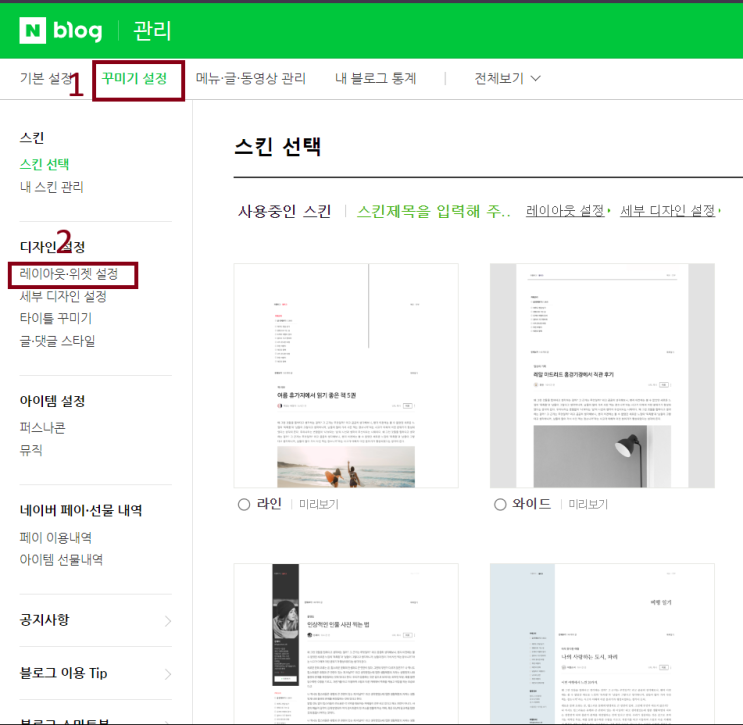Image resolution: width=743 pixels, height=725 pixels.
Task: Switch to 꾸미기 설정 tab
Action: click(135, 78)
